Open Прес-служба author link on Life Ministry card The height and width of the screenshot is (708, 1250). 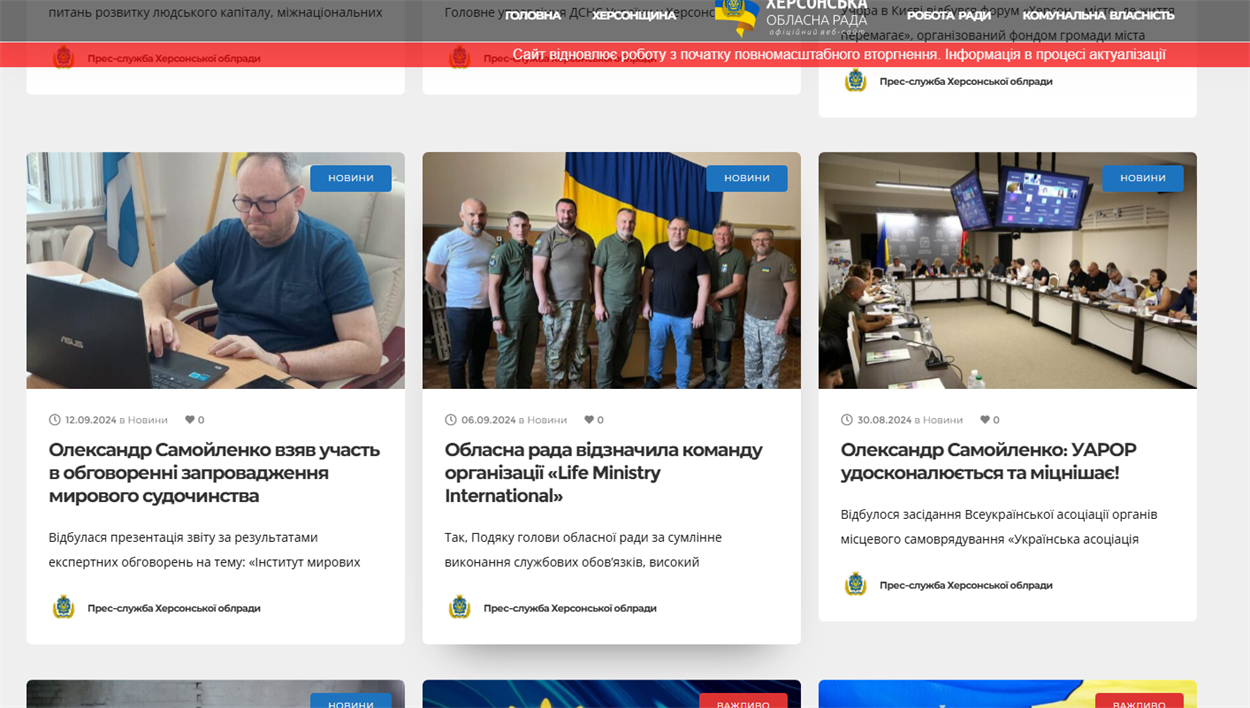[x=570, y=608]
